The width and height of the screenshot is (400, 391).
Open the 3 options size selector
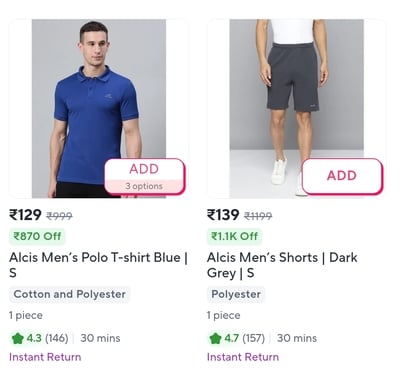pyautogui.click(x=144, y=186)
